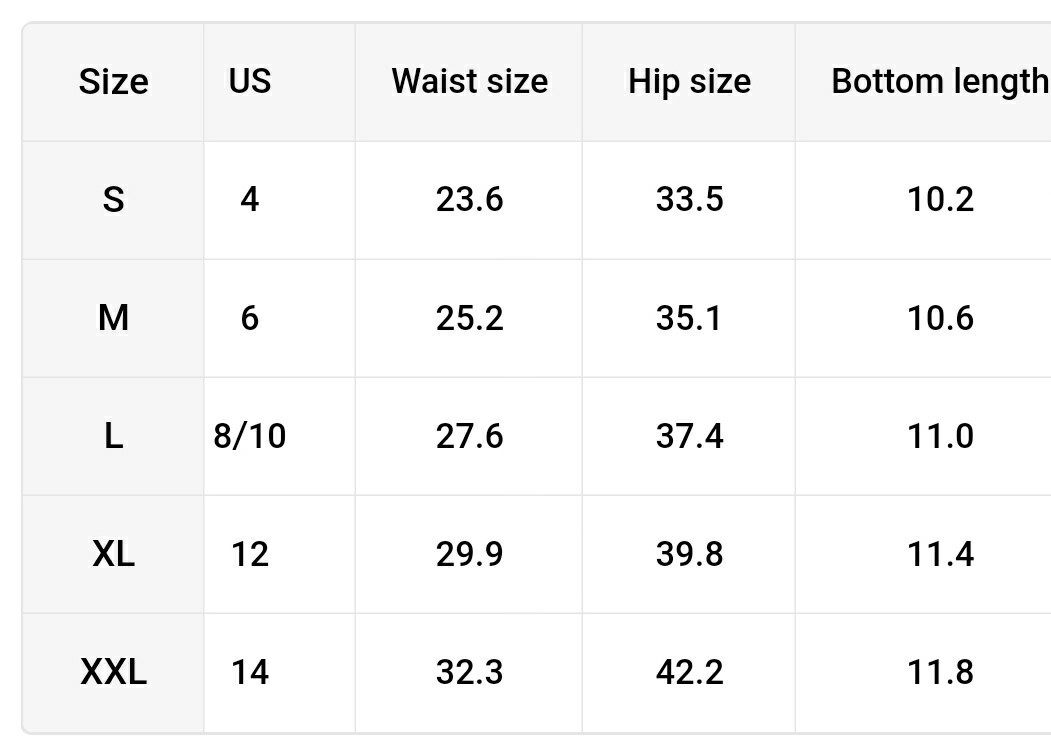Click the US column header

250,81
